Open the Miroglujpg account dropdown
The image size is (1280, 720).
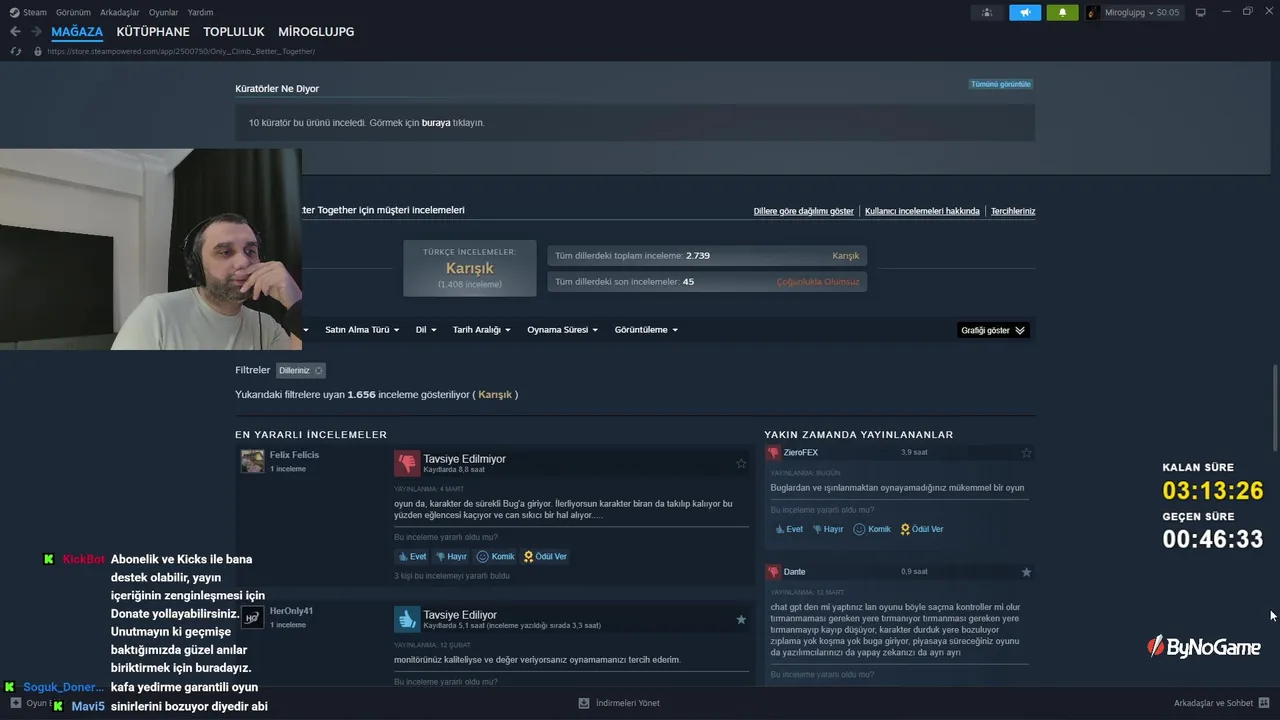click(1142, 12)
